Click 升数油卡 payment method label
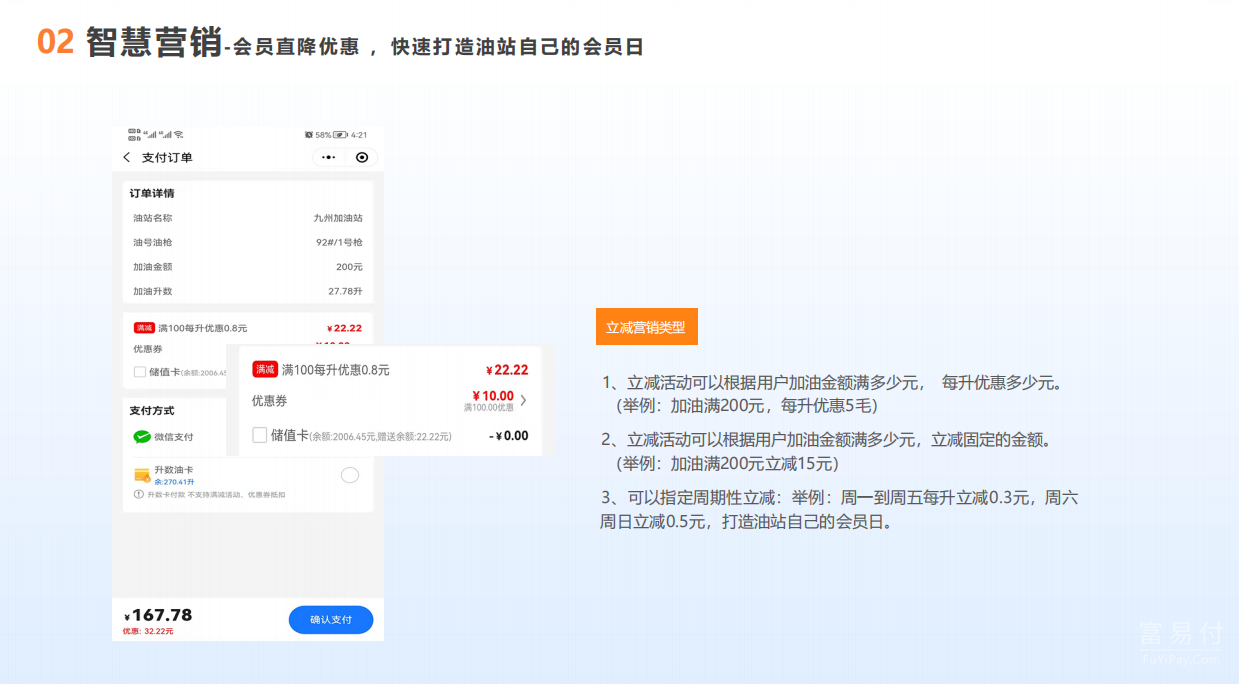 (x=174, y=470)
